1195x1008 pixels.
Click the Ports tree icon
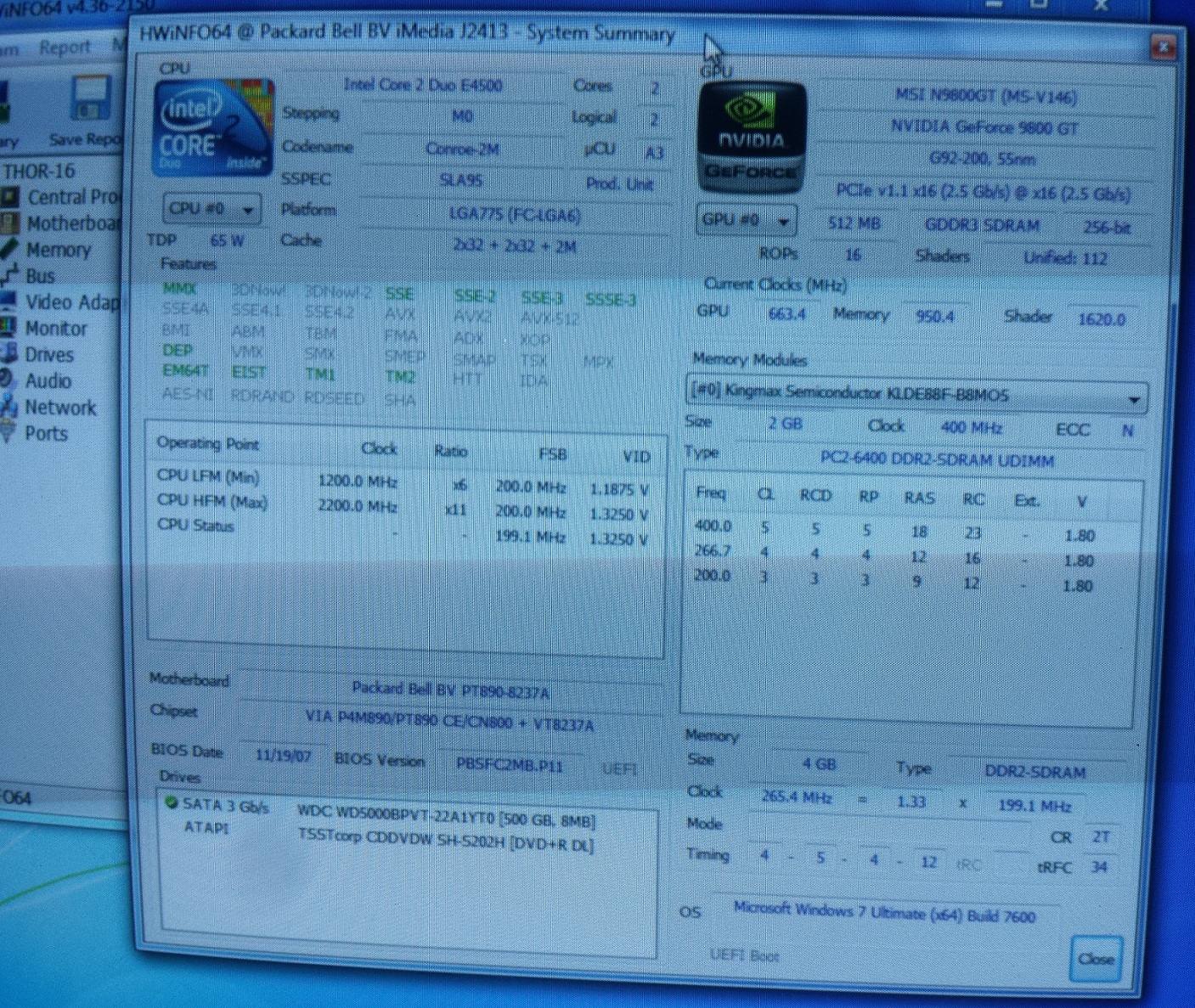pyautogui.click(x=8, y=433)
